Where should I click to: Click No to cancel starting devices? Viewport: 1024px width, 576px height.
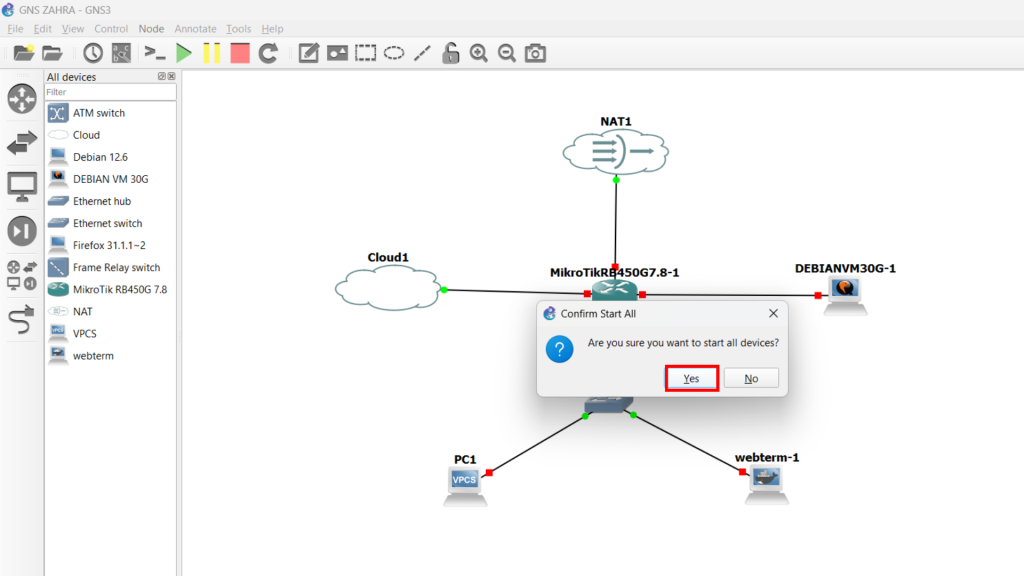(x=751, y=378)
